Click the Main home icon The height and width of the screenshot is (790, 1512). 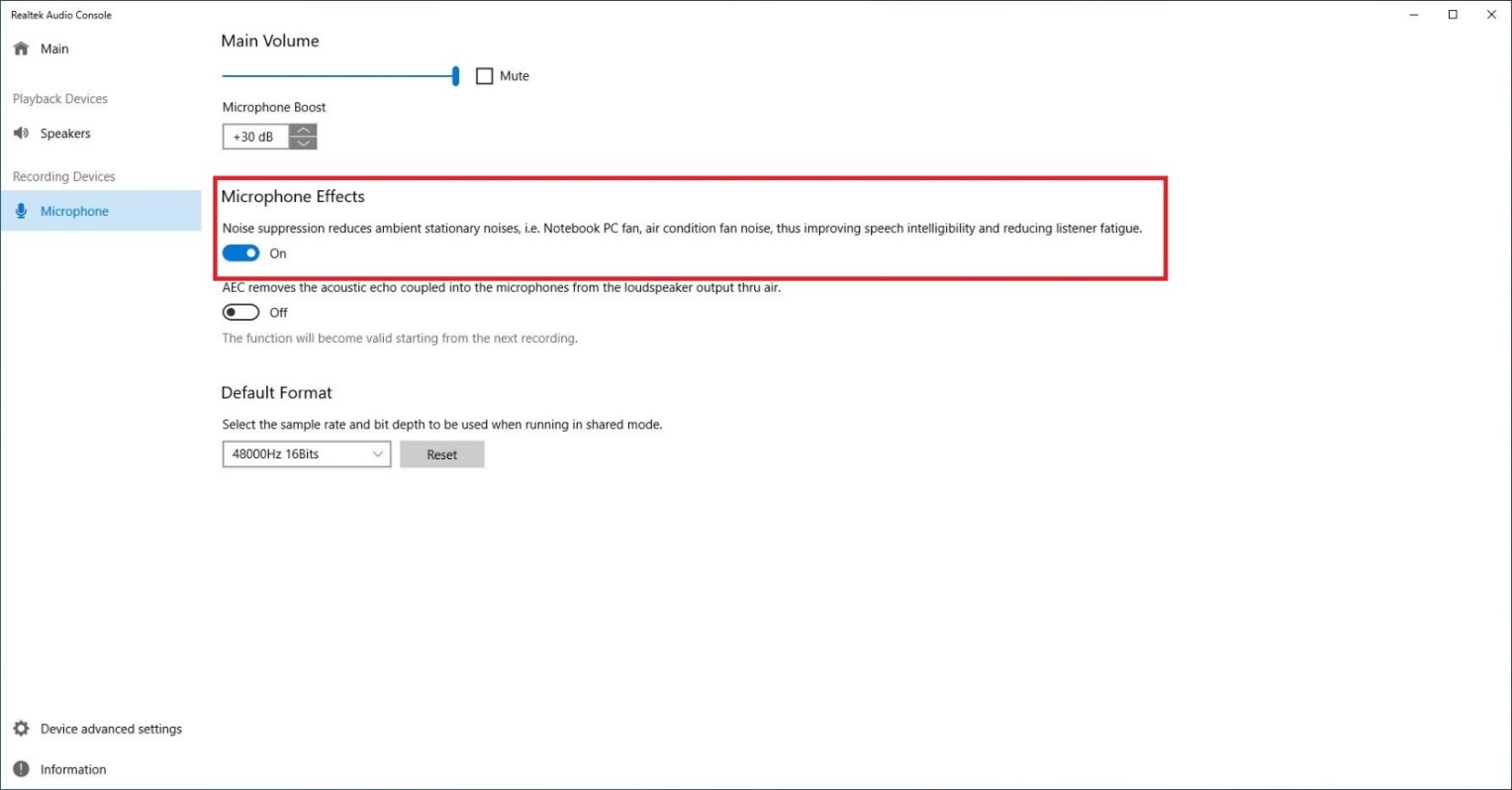tap(21, 49)
